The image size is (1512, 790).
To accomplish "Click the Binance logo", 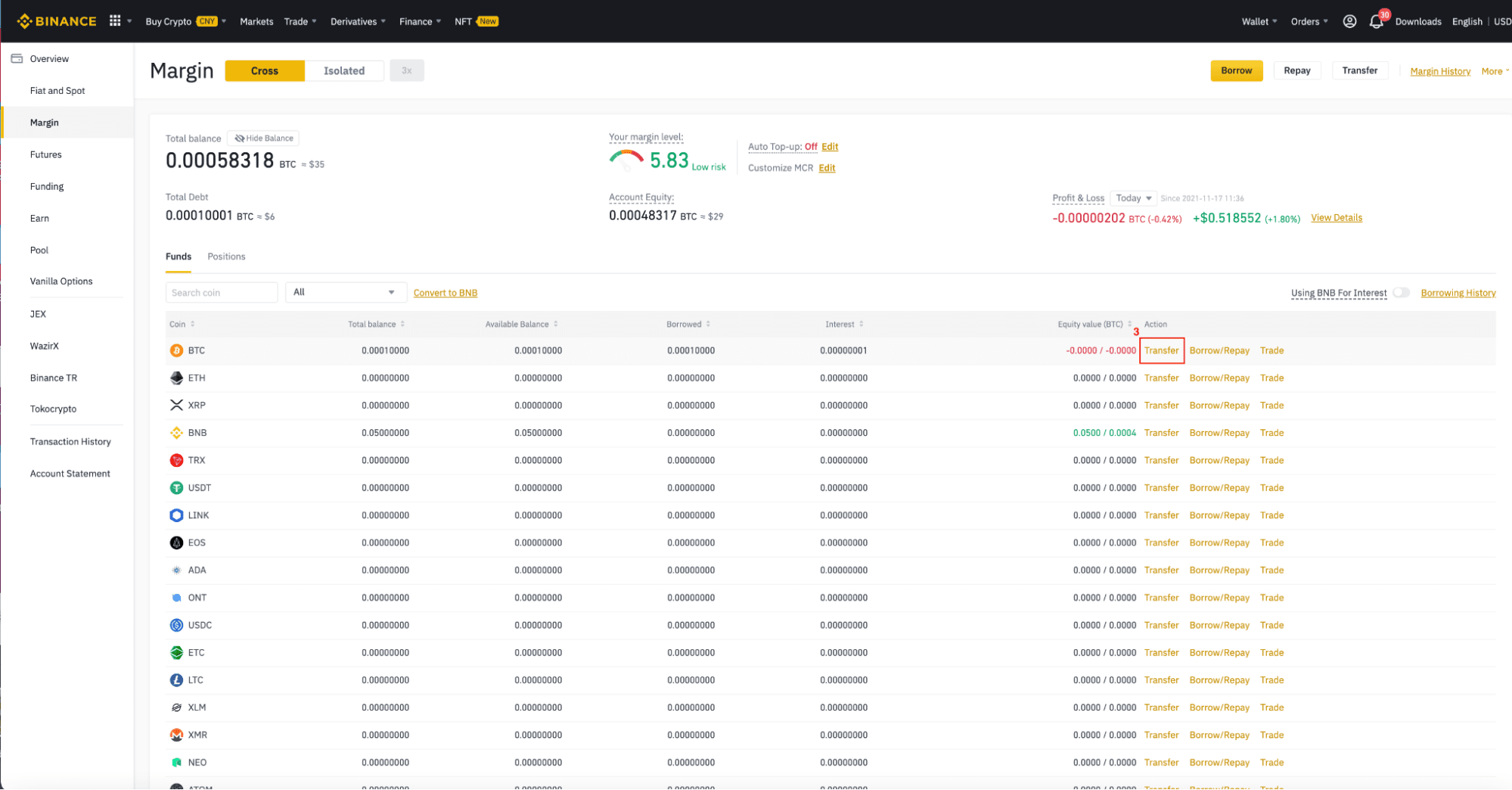I will point(57,21).
